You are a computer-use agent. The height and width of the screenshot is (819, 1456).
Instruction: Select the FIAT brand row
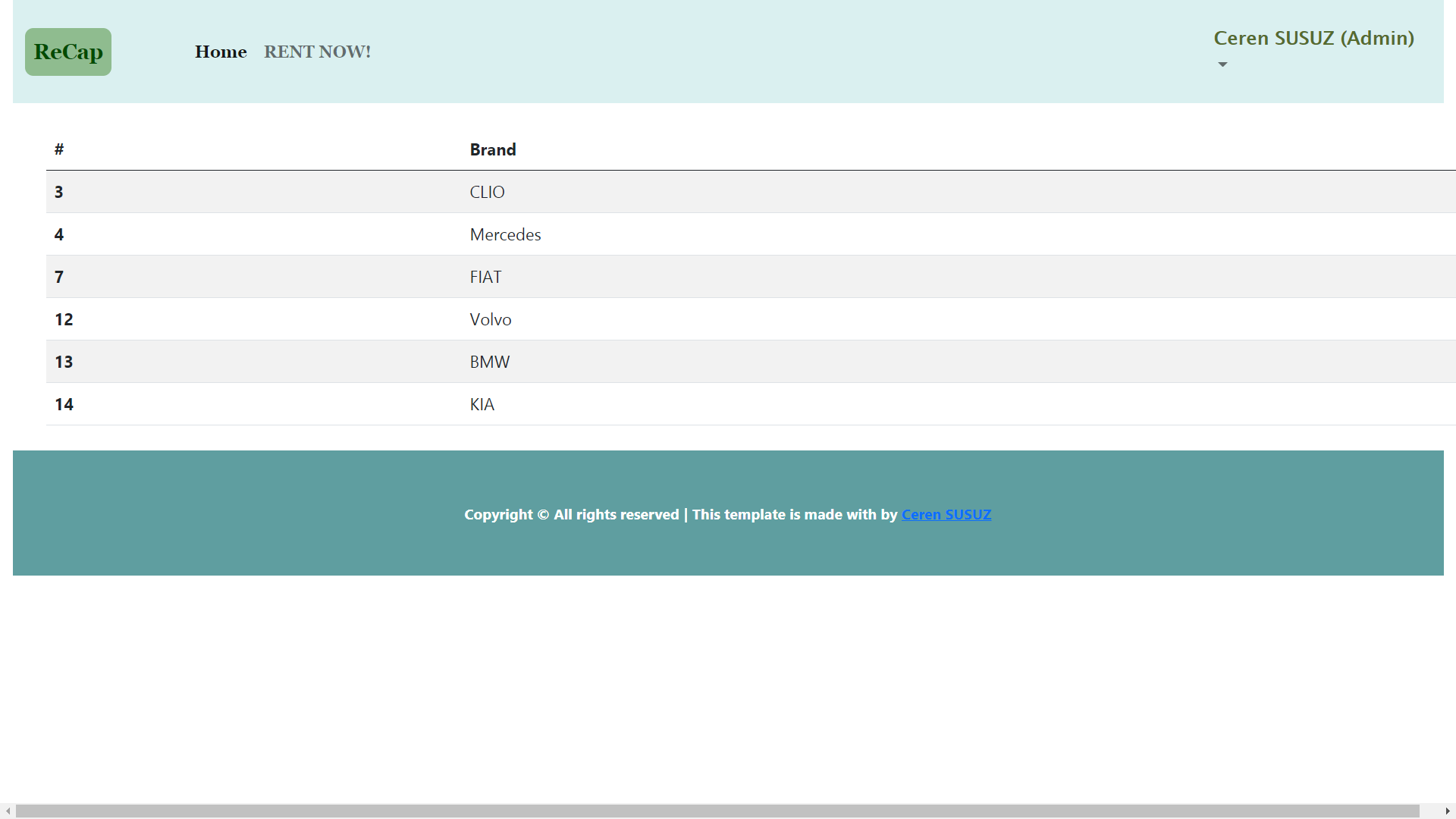[485, 277]
